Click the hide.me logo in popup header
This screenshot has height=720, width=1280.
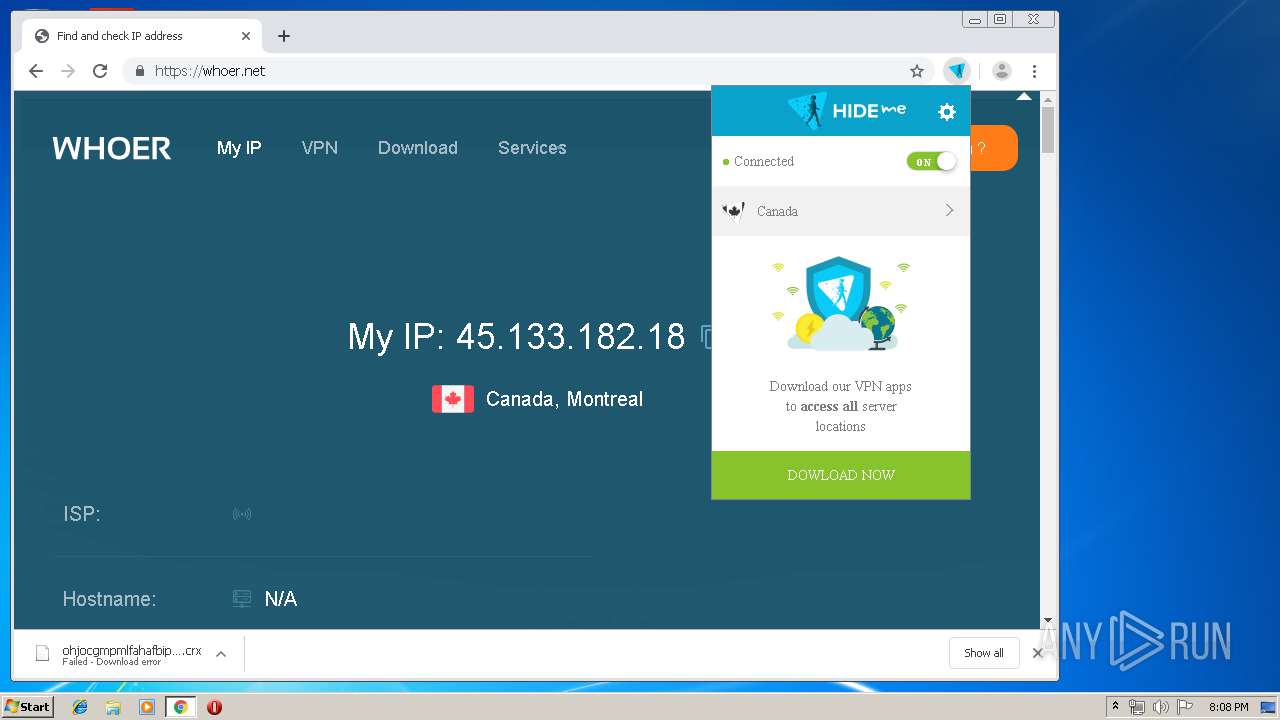click(846, 110)
